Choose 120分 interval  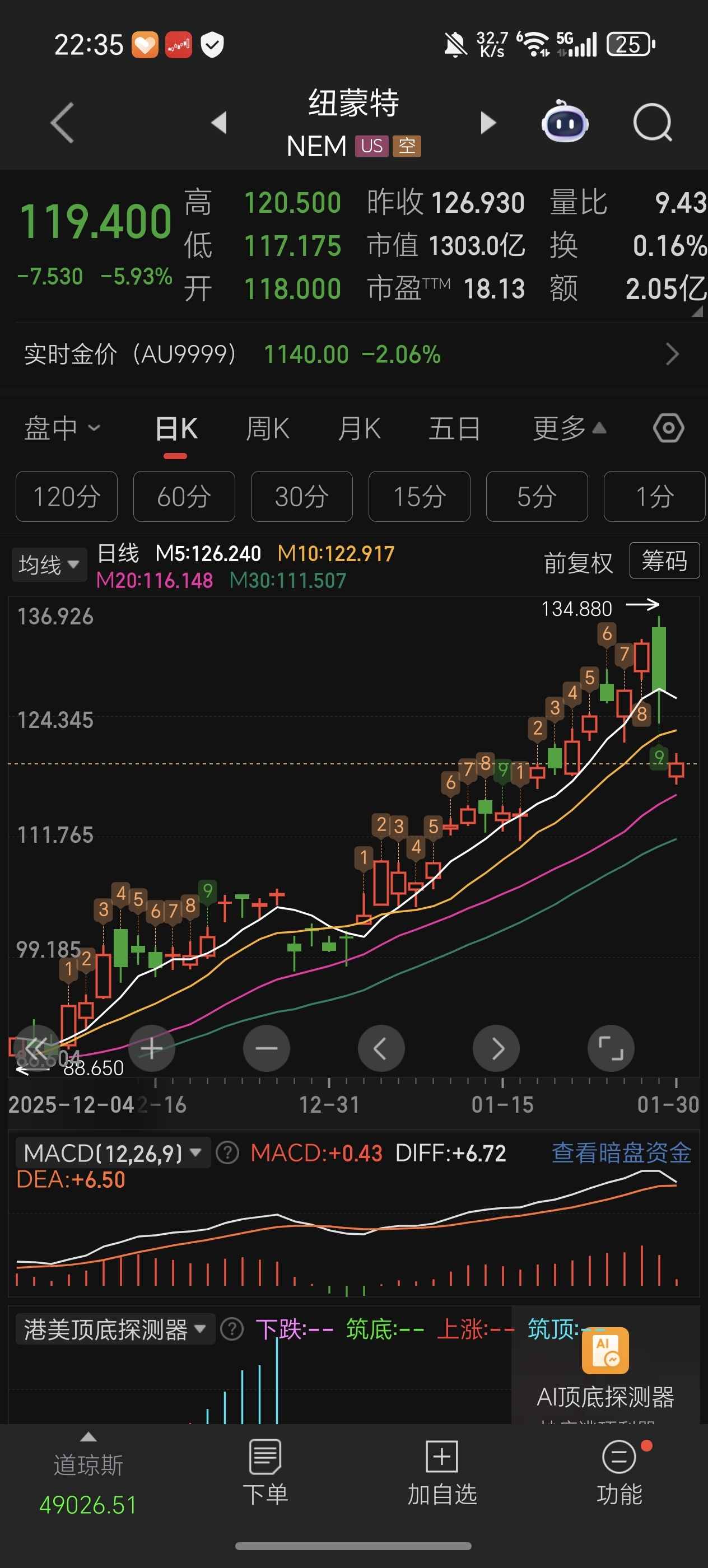pyautogui.click(x=66, y=496)
